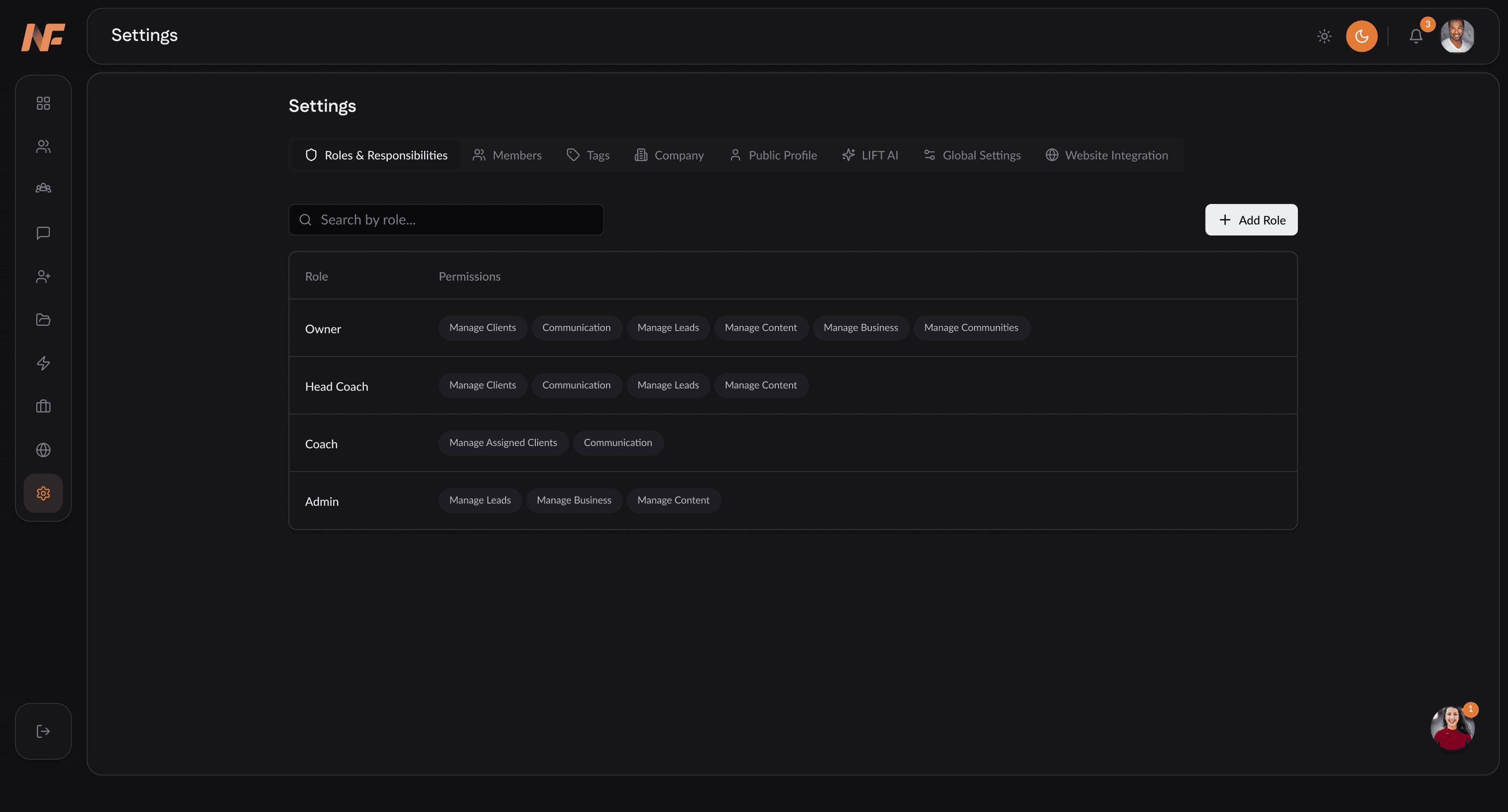The height and width of the screenshot is (812, 1508).
Task: Open the LIFT AI tab
Action: click(x=870, y=155)
